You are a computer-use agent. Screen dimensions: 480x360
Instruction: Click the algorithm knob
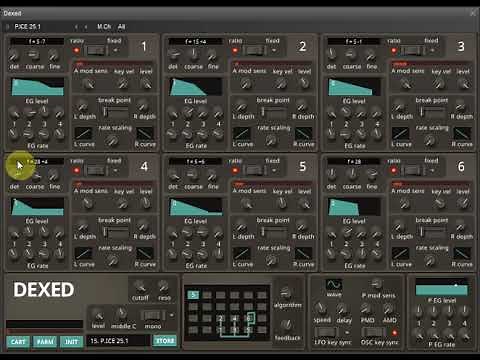pyautogui.click(x=286, y=293)
